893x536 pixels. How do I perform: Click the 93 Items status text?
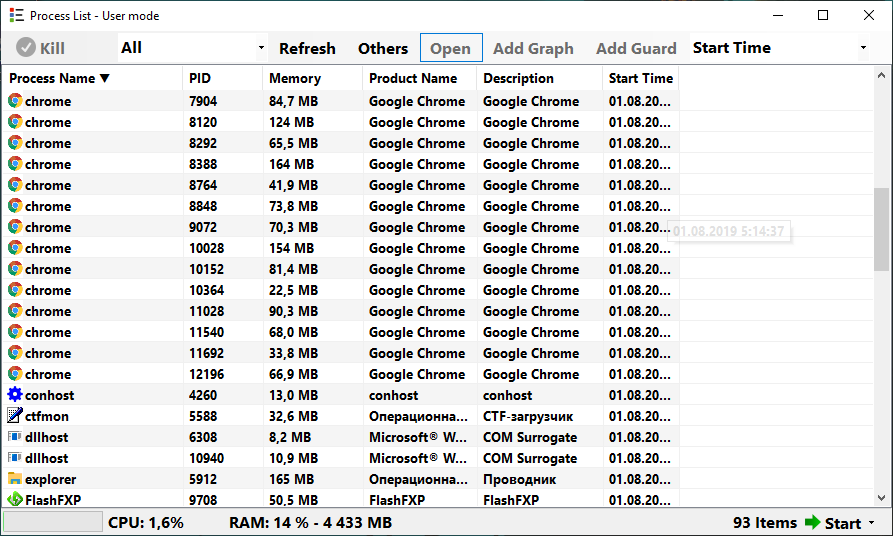coord(765,522)
